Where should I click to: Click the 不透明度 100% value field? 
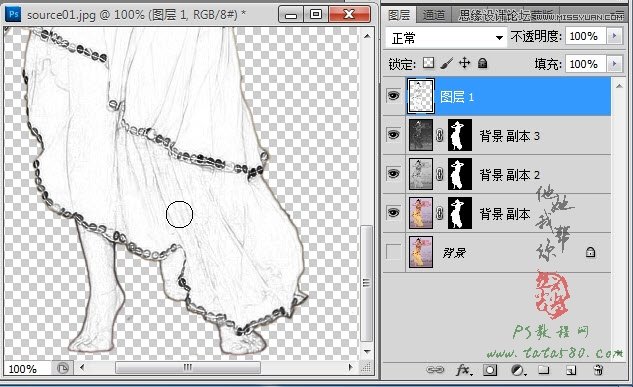585,36
